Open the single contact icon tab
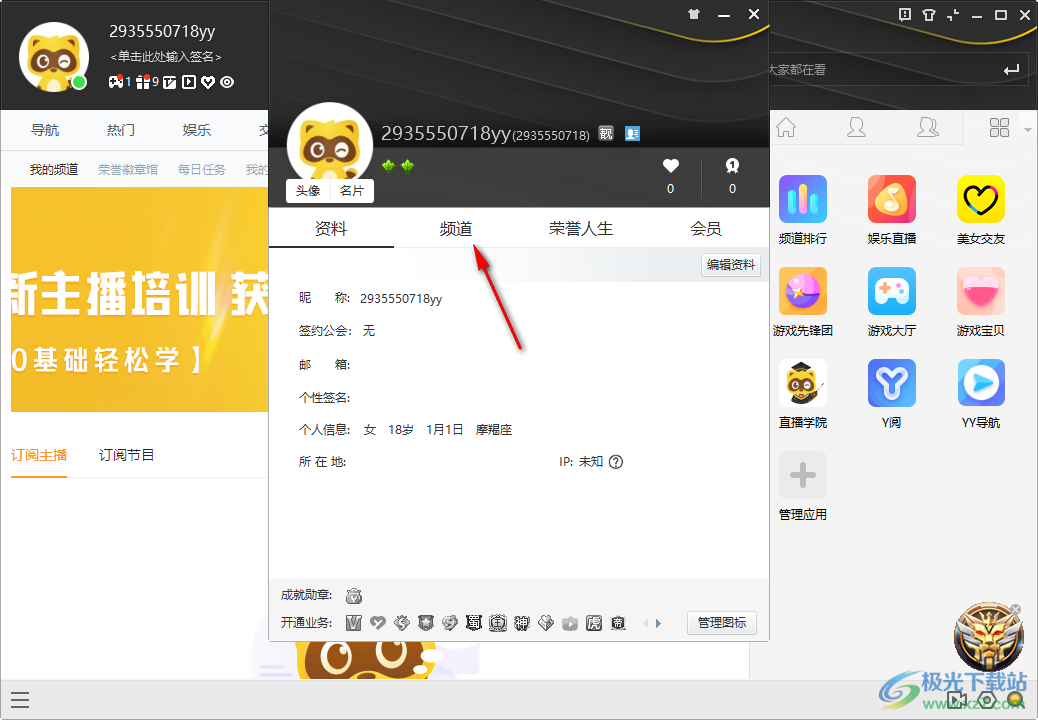This screenshot has width=1038, height=720. (856, 127)
